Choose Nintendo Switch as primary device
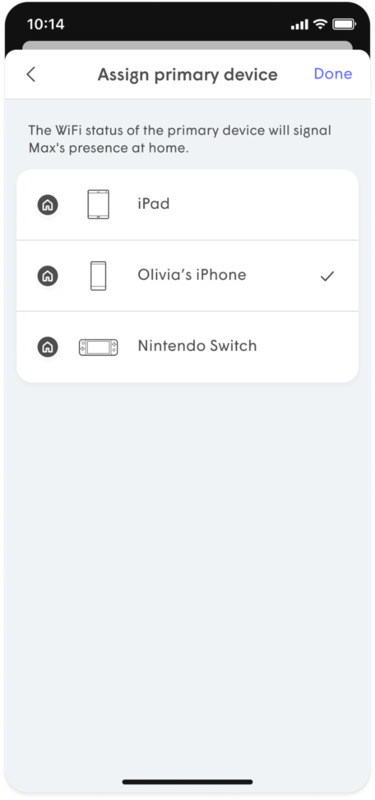The width and height of the screenshot is (375, 800). point(187,347)
